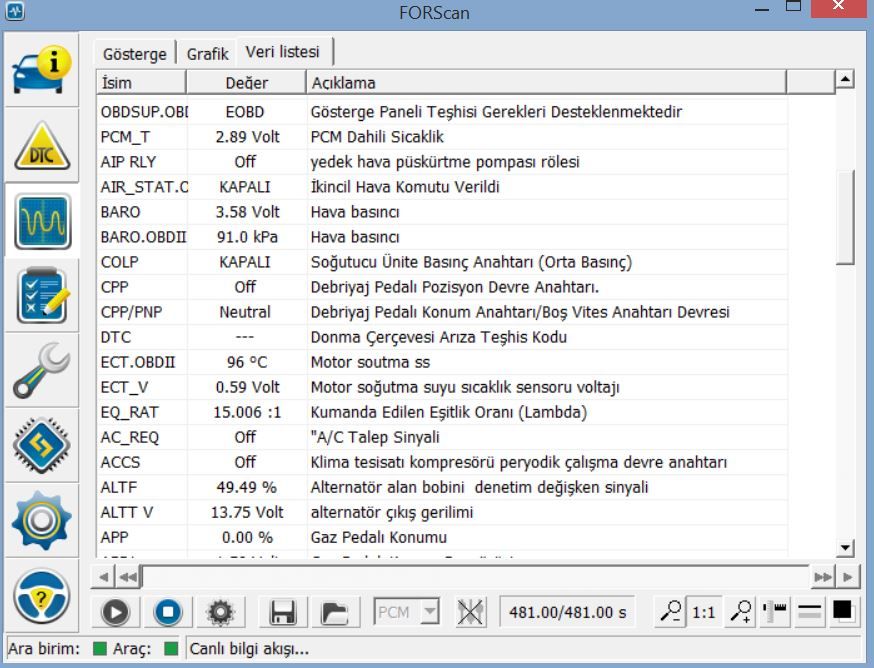Select the ALTF row
874x668 pixels.
[442, 487]
